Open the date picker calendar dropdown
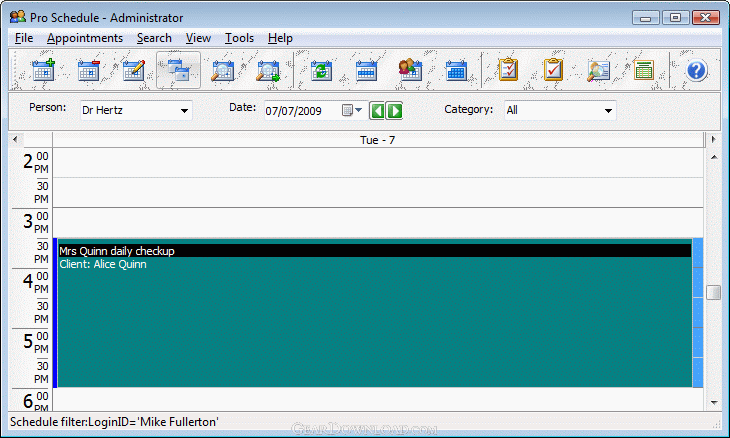The width and height of the screenshot is (730, 438). coord(352,110)
